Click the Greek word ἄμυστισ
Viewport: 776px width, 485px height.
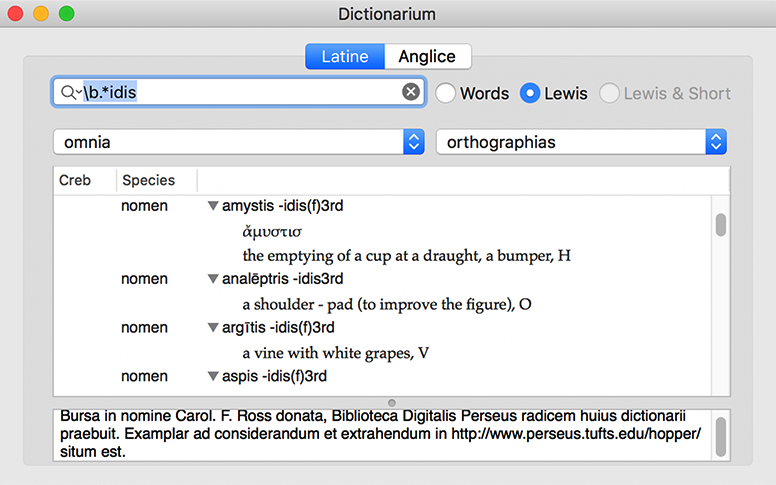point(272,231)
